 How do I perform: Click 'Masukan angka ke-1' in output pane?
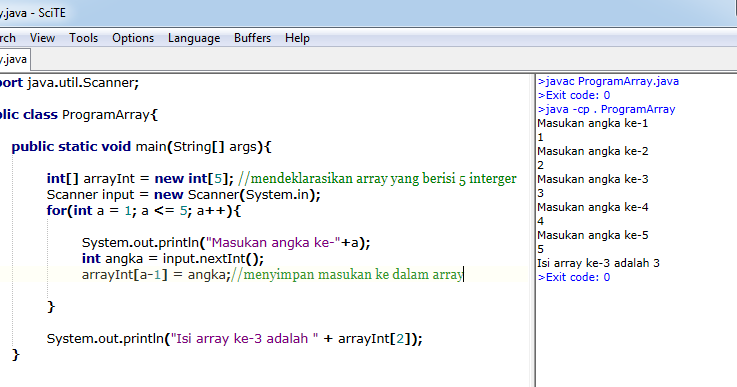(x=593, y=124)
